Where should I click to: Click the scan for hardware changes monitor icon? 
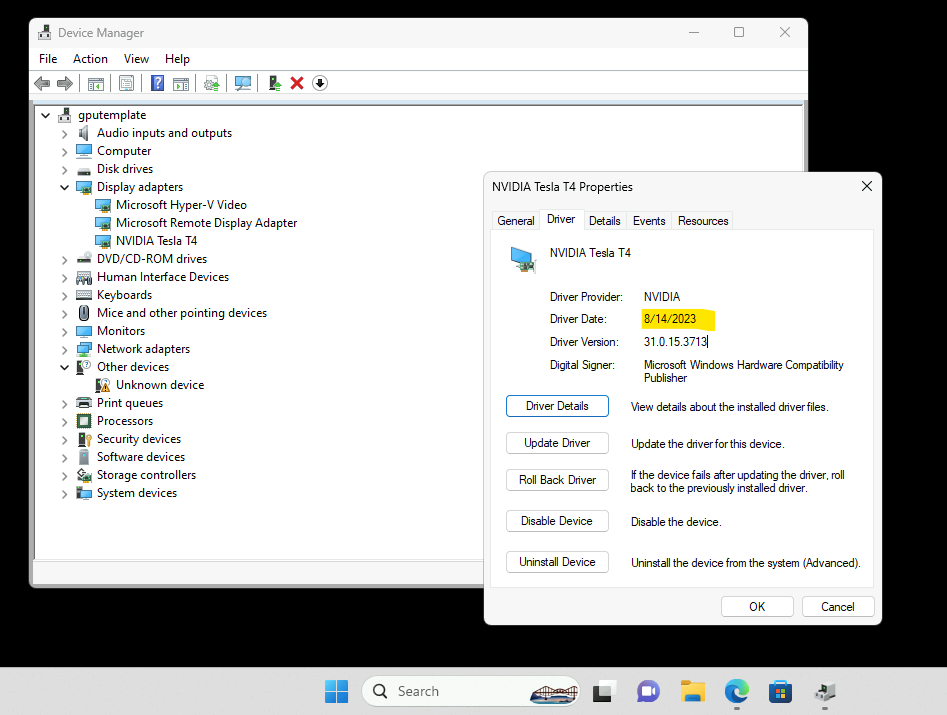(x=243, y=83)
